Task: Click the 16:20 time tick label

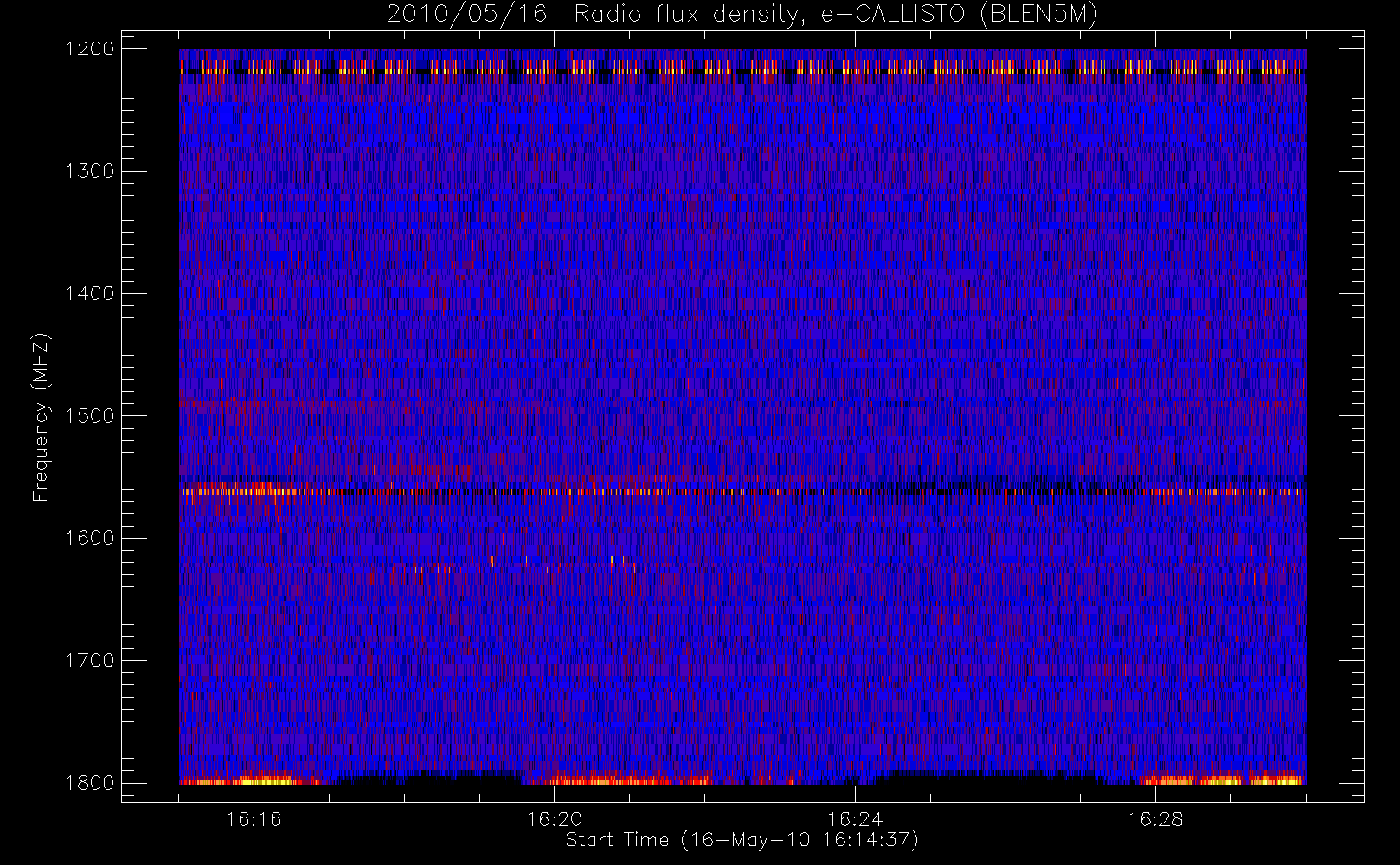Action: click(554, 819)
